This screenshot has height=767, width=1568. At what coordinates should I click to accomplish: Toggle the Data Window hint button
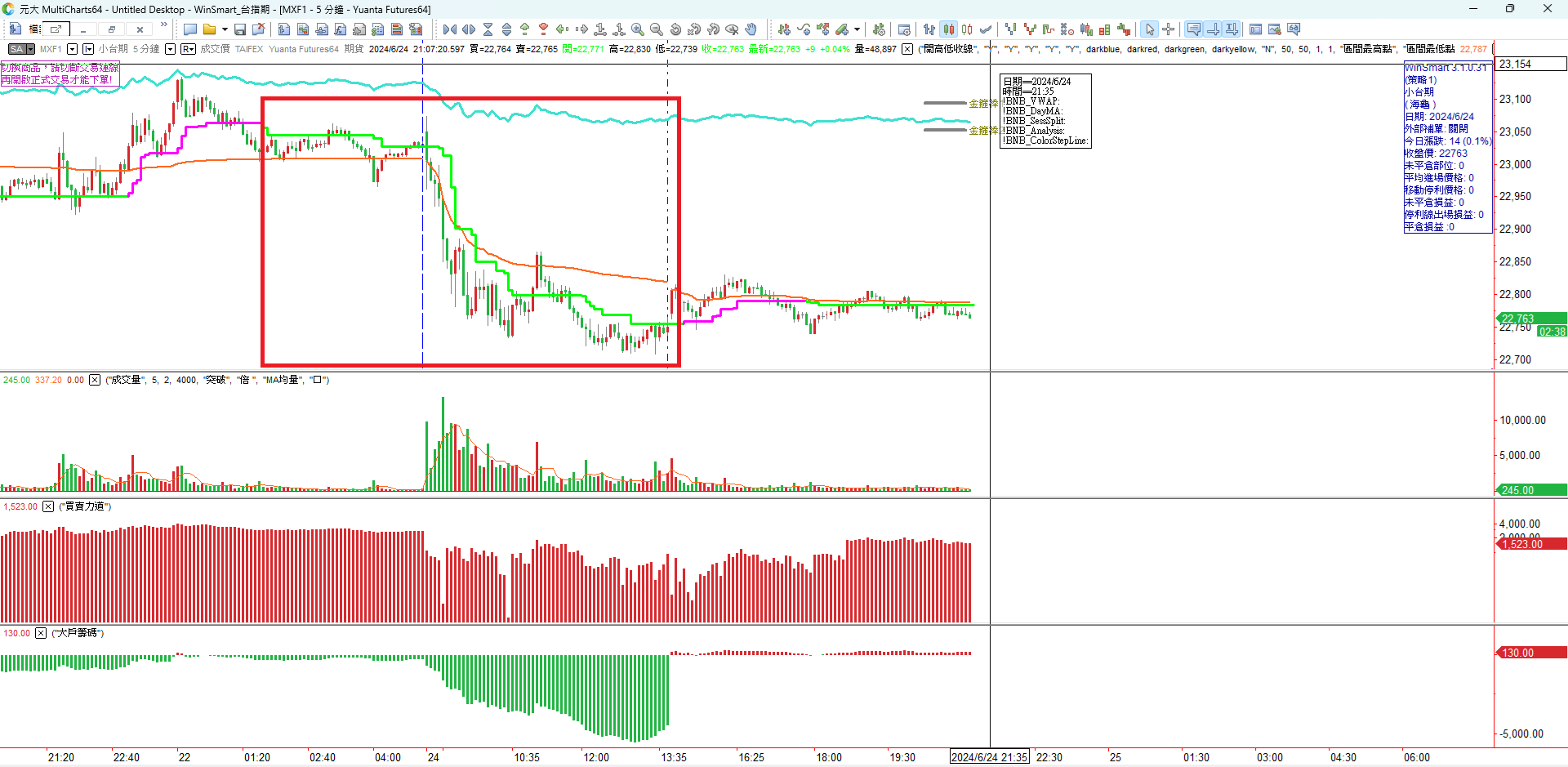1194,29
